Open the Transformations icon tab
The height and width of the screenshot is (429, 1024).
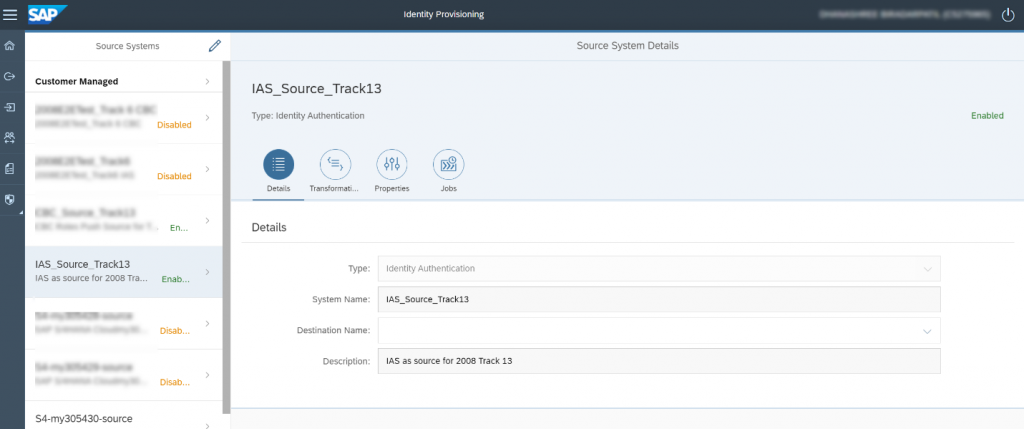pos(335,165)
